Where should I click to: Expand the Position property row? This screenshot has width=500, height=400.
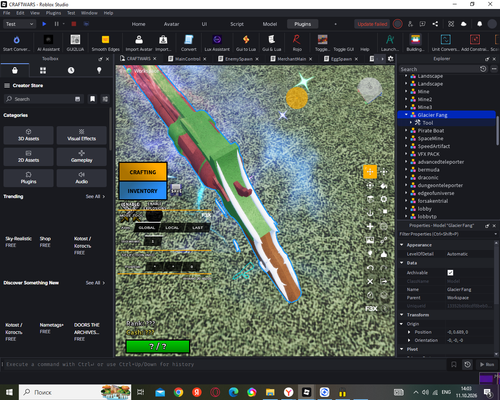click(x=409, y=332)
